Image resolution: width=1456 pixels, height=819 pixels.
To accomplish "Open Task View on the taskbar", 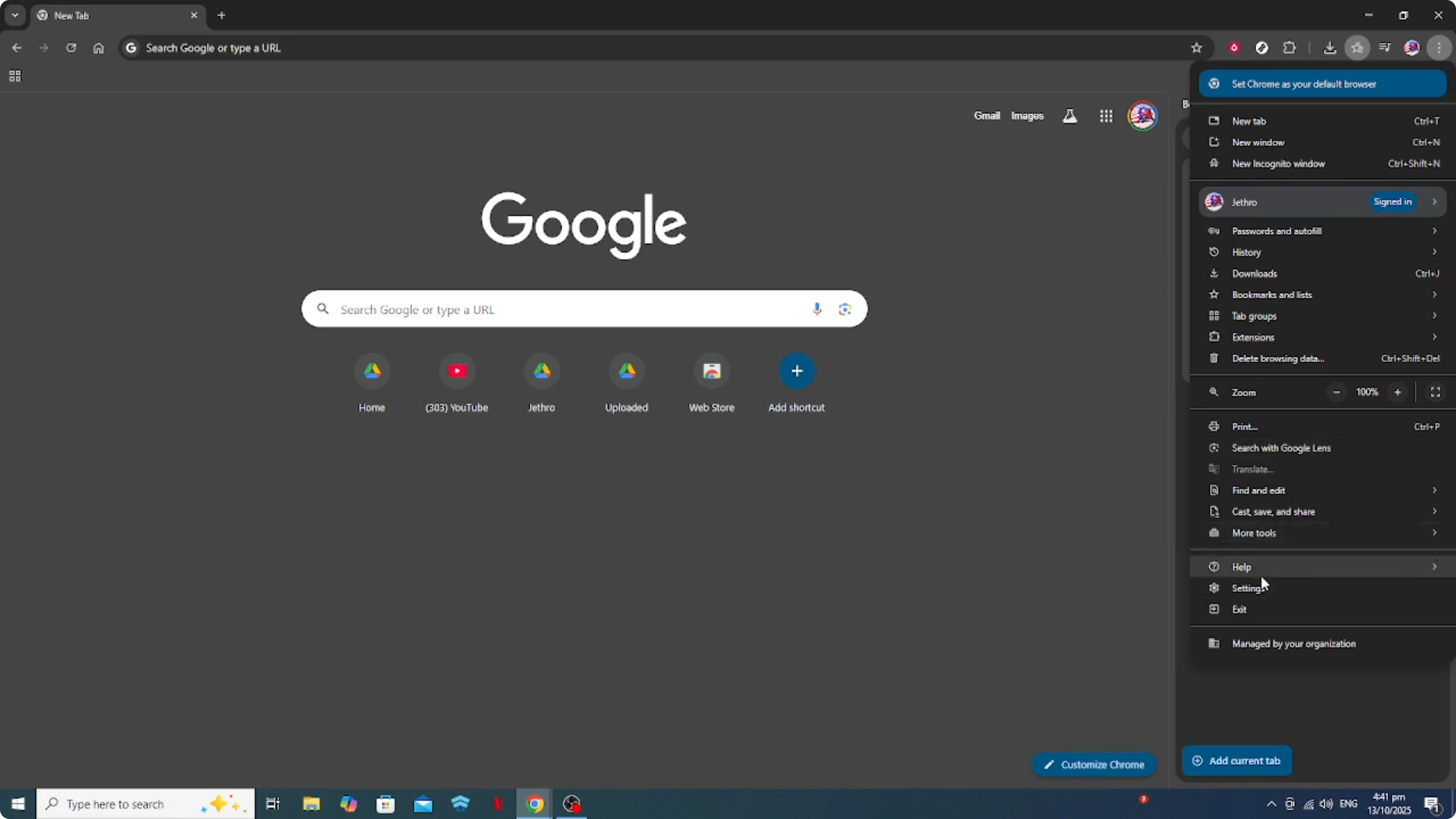I will point(273,804).
